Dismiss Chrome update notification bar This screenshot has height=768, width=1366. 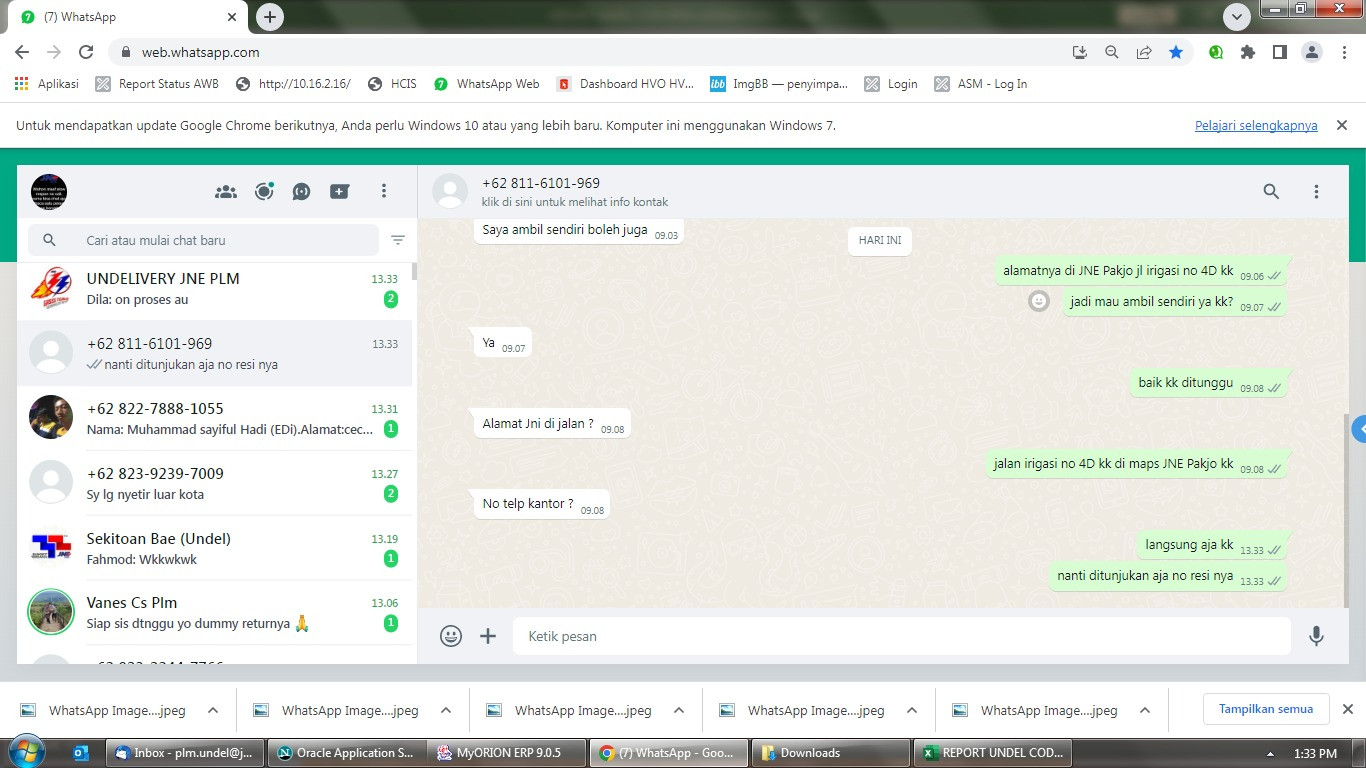1342,125
